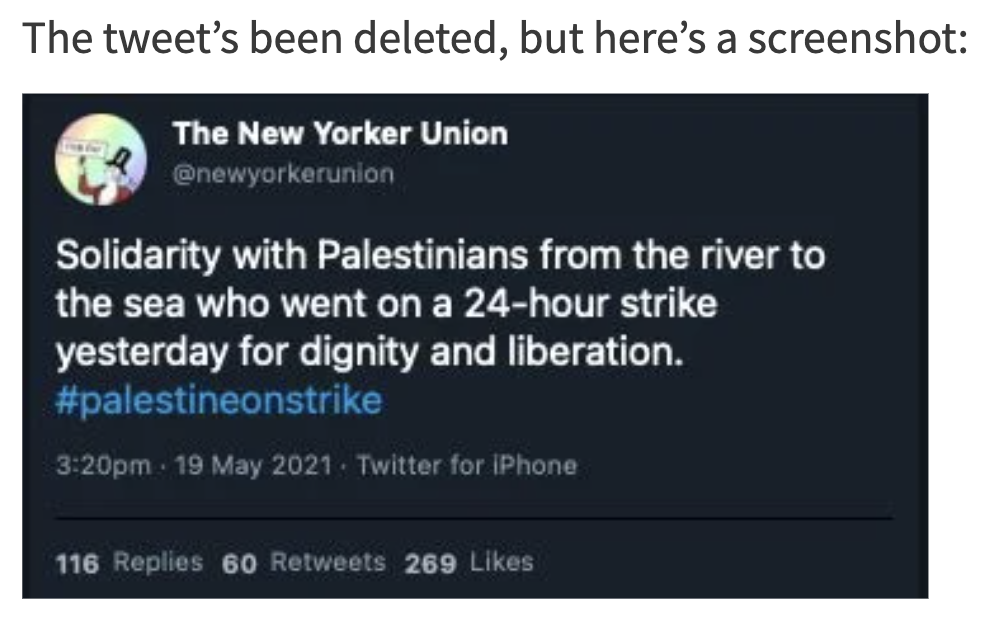Click the word 'Palestinians' in the tweet
The height and width of the screenshot is (620, 994).
(422, 255)
